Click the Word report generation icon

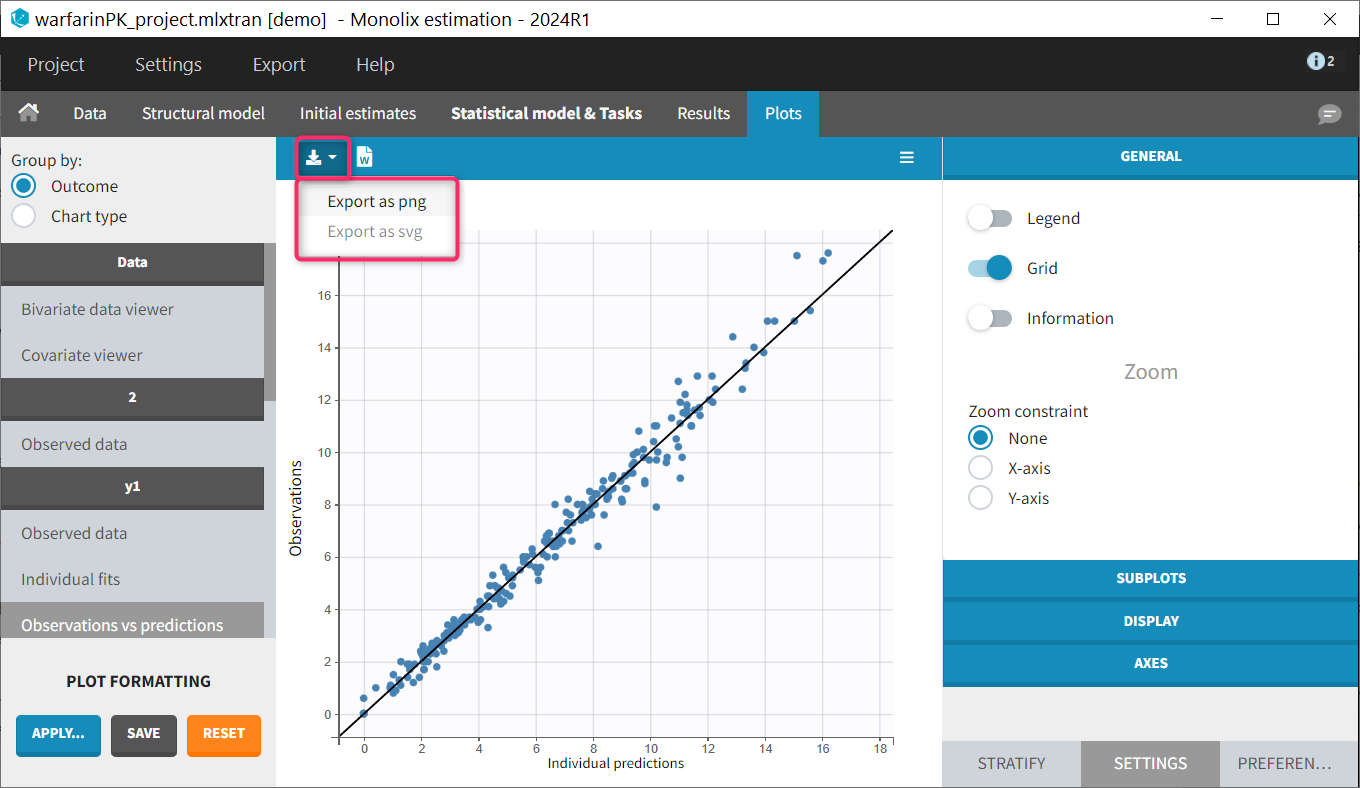coord(365,157)
